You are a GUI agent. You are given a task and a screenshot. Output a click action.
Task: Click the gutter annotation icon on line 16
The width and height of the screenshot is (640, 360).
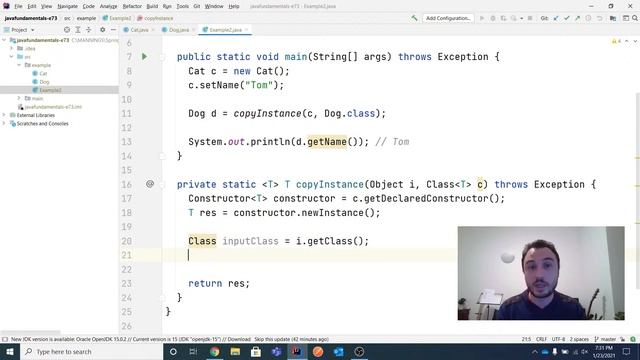[x=150, y=184]
